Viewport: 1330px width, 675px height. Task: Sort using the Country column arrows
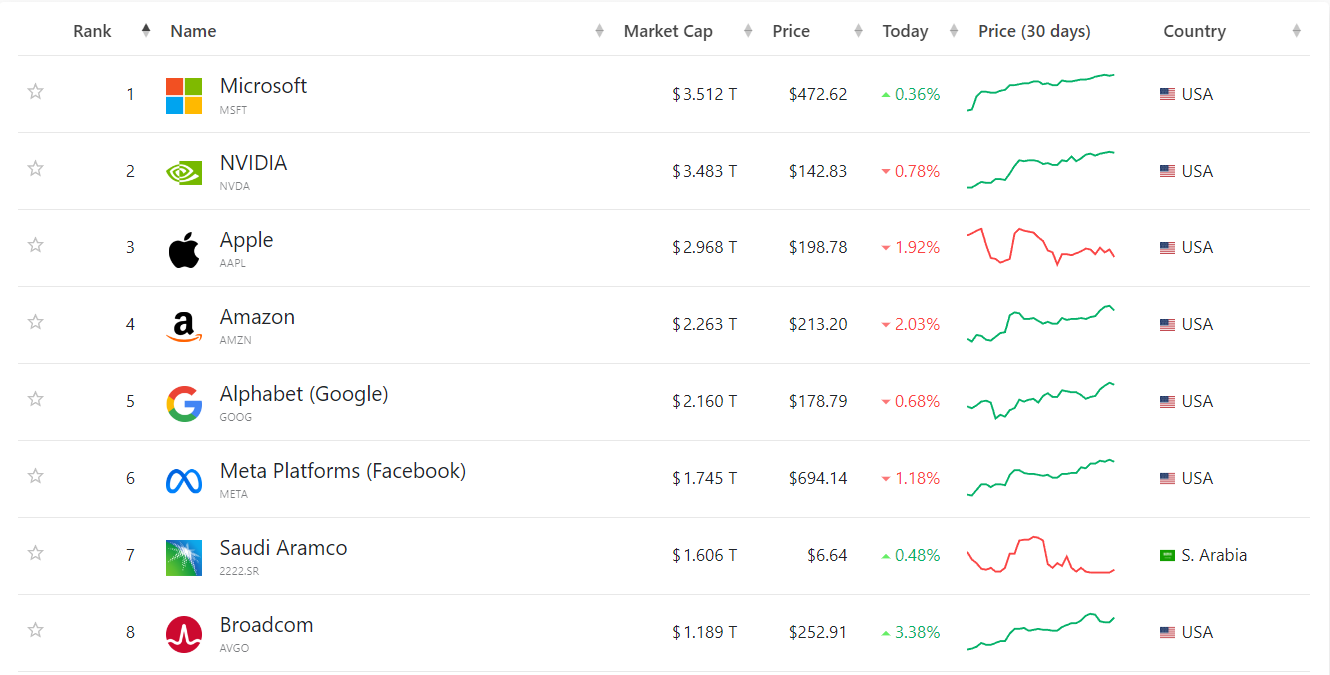1296,31
